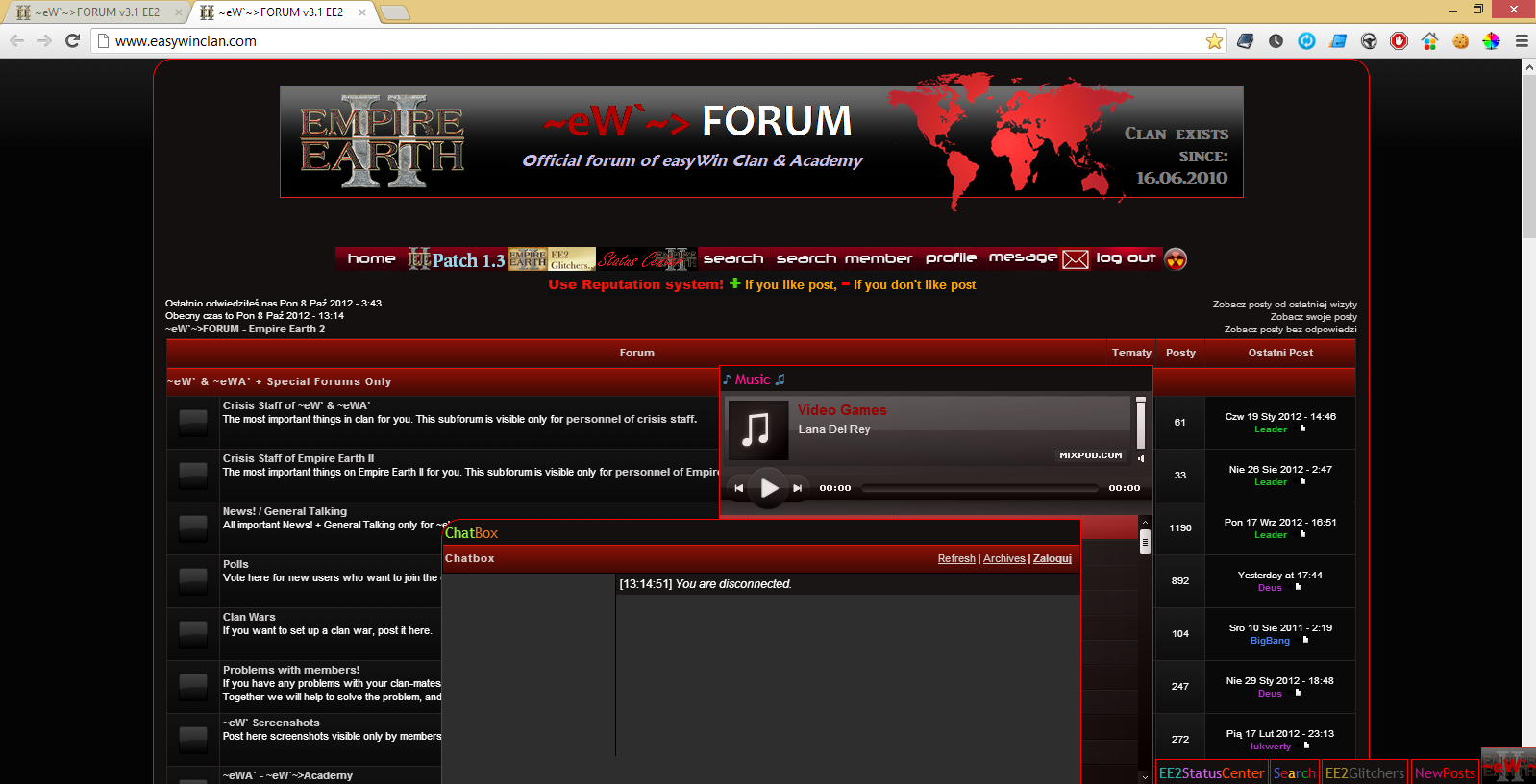Open the MIXPOD.COM link
Image resolution: width=1536 pixels, height=784 pixels.
pyautogui.click(x=1091, y=455)
